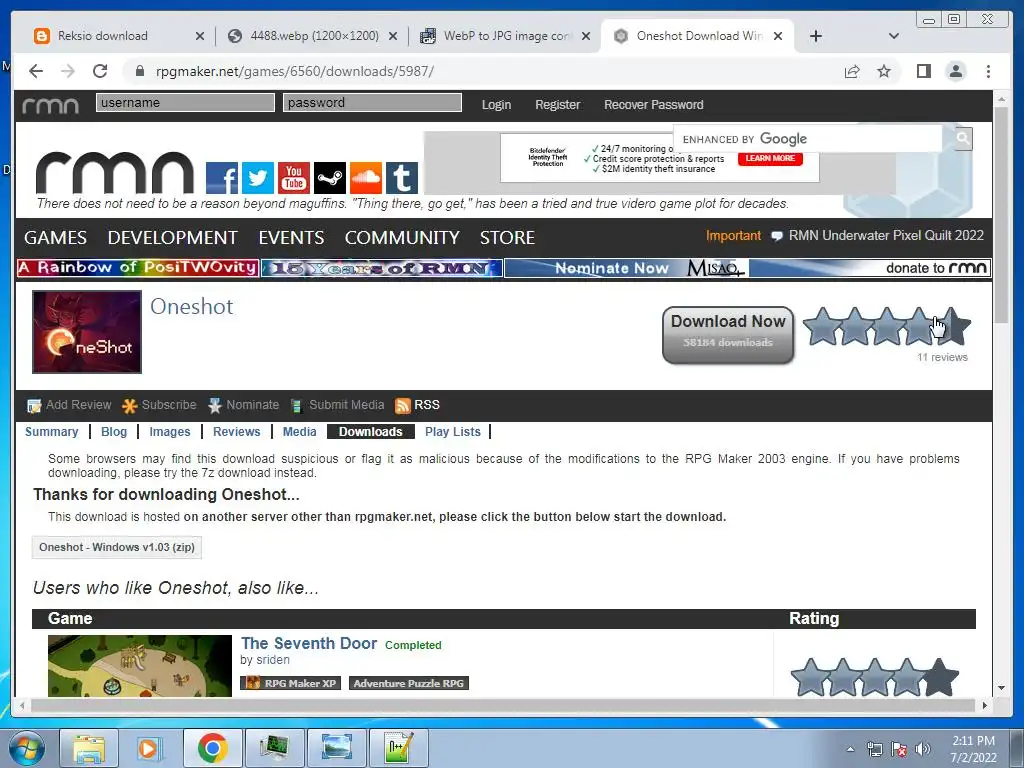
Task: Click the donate to rmn banner
Action: (x=870, y=268)
